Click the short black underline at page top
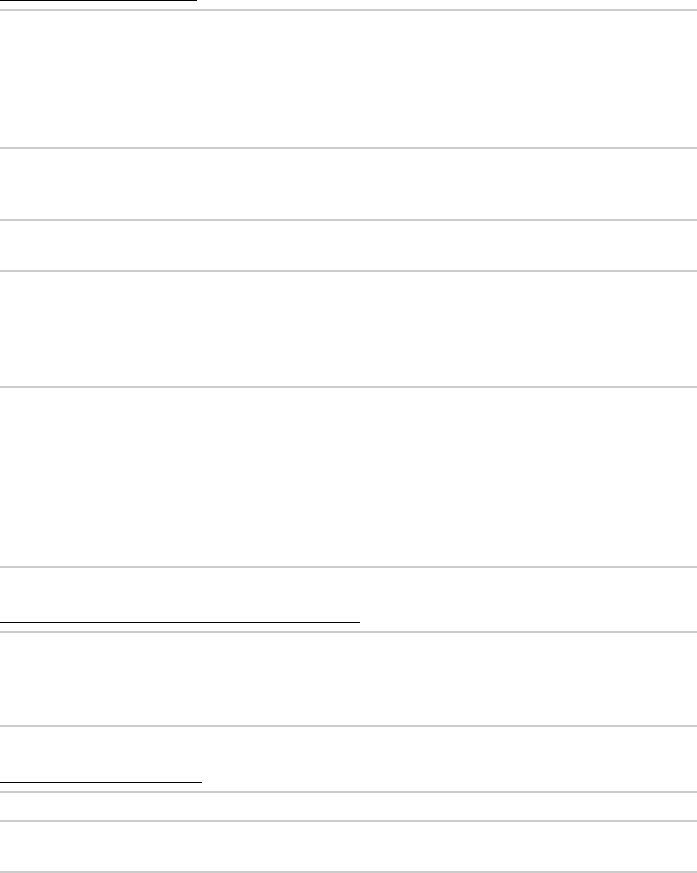Viewport: 697px width, 873px height. click(x=99, y=1)
